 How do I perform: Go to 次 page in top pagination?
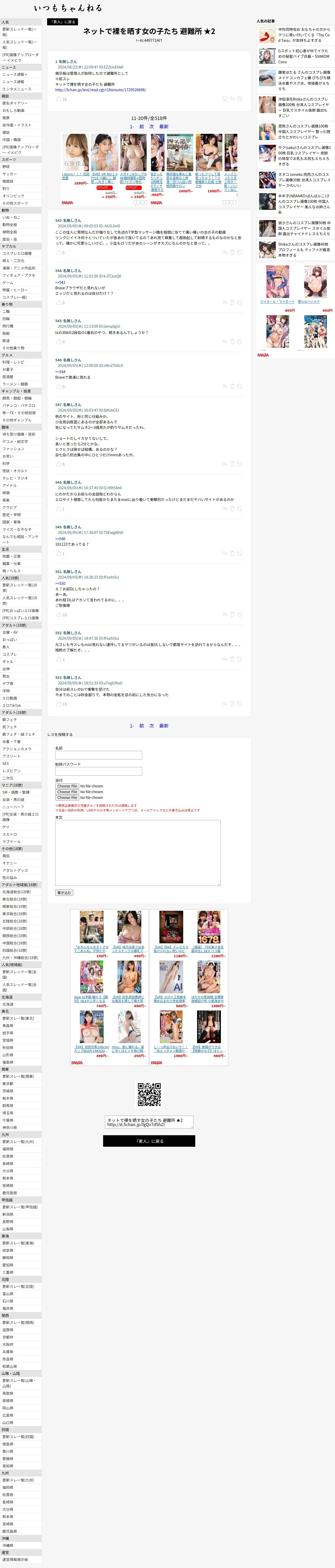pos(152,126)
